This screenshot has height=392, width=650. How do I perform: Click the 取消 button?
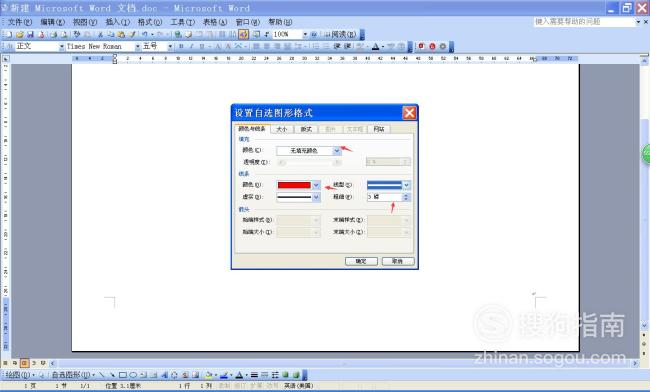point(398,261)
